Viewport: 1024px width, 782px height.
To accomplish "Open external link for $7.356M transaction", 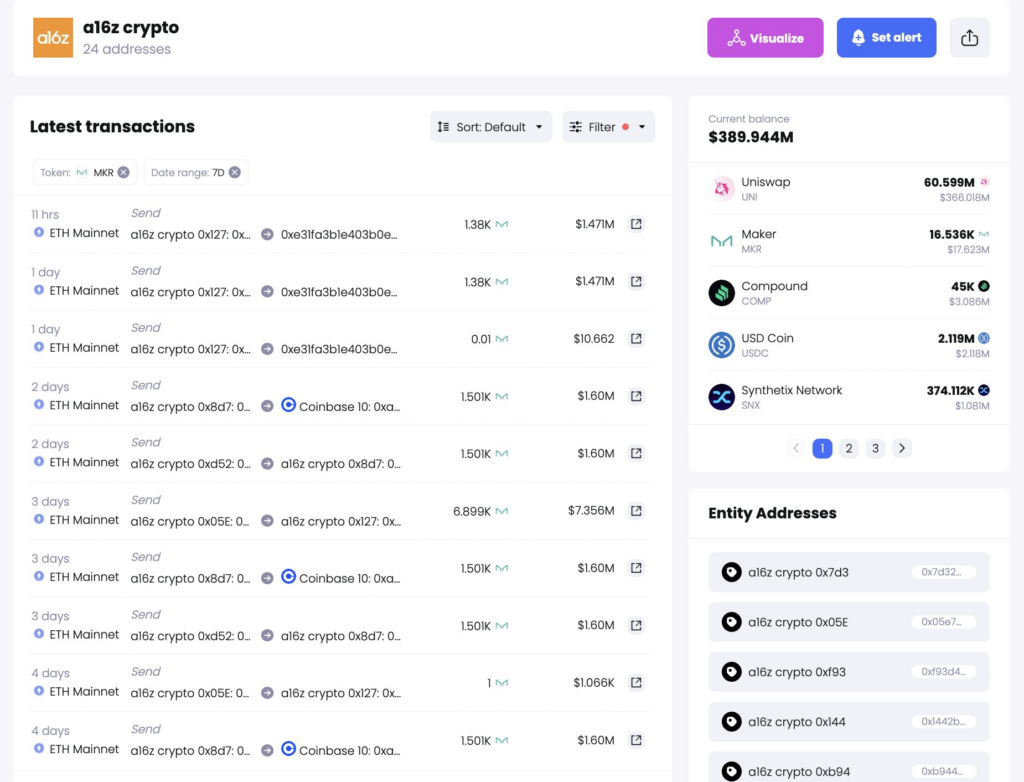I will [x=636, y=511].
